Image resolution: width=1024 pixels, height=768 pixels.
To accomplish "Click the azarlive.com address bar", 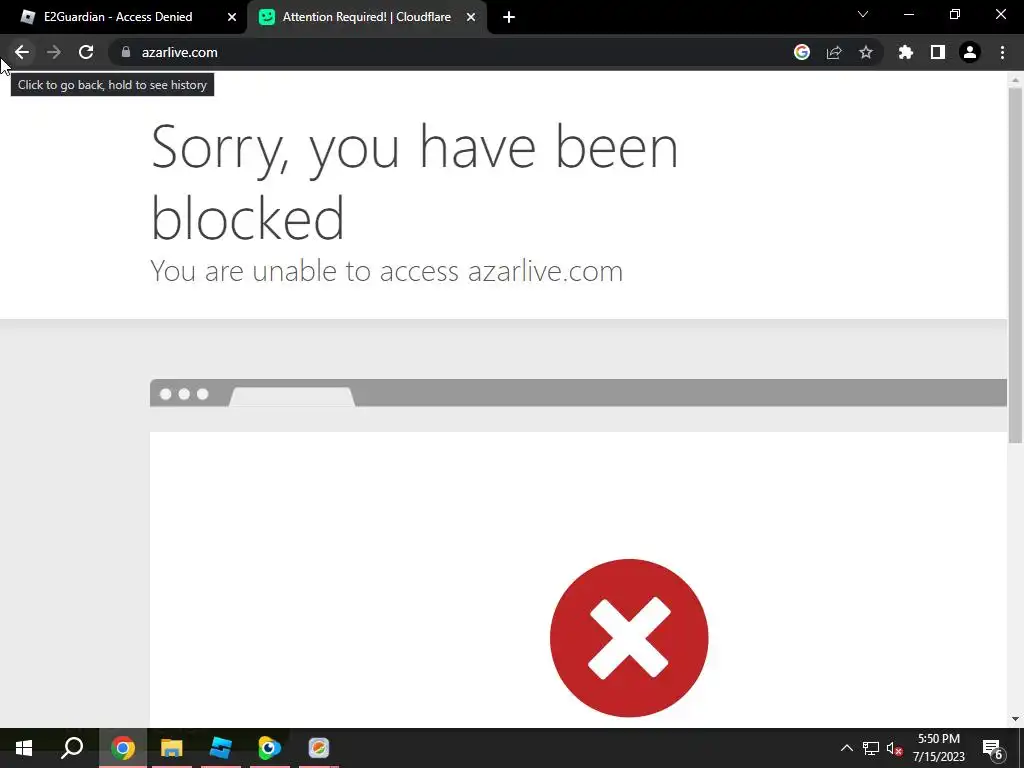I will click(x=451, y=52).
